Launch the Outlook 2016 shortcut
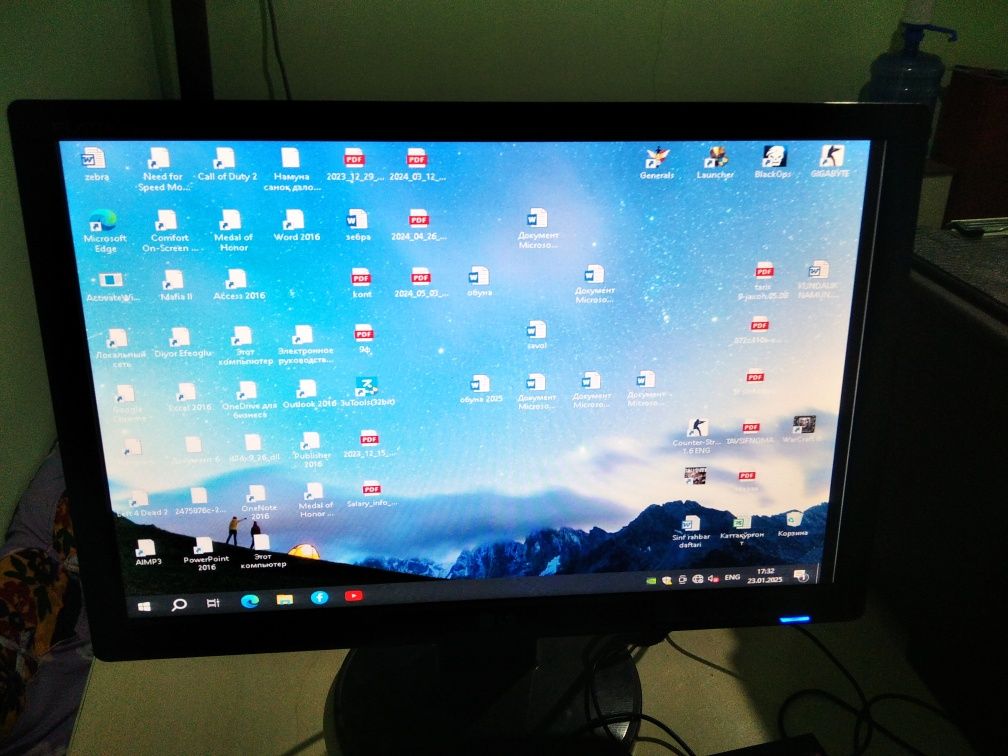1008x756 pixels. tap(308, 393)
